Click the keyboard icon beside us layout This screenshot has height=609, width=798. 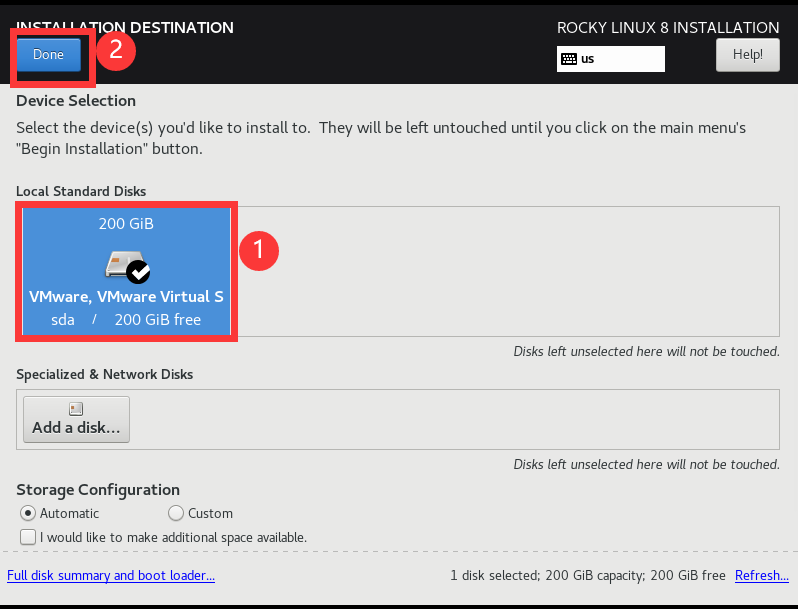pos(568,59)
